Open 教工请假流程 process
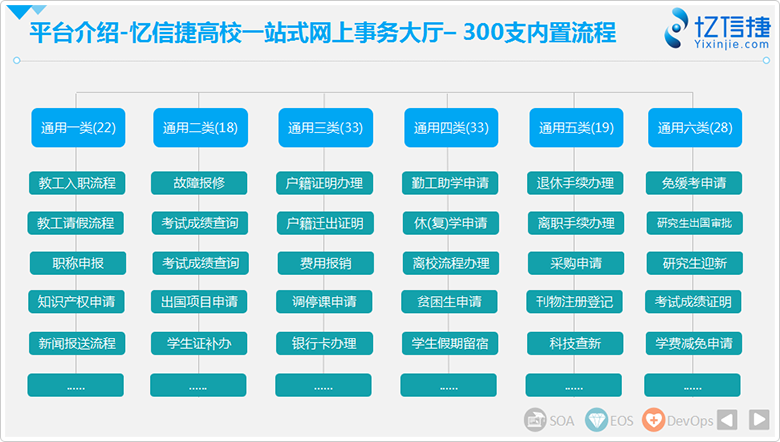 [x=76, y=223]
